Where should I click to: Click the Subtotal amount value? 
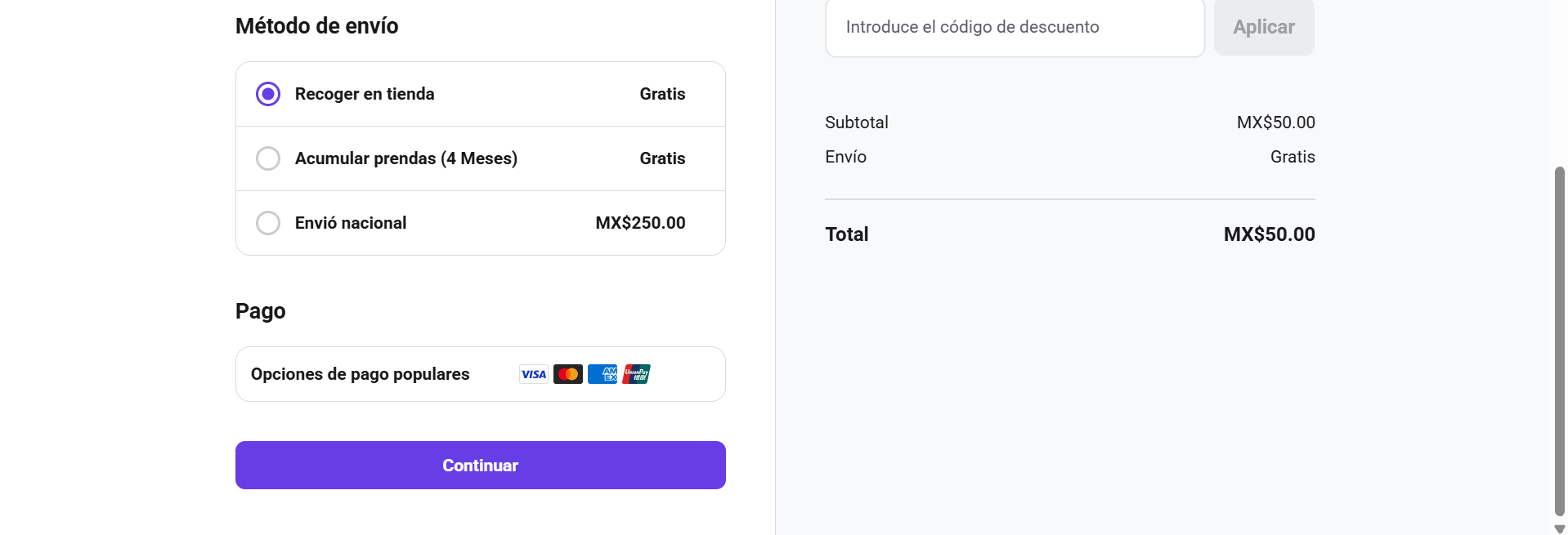1275,123
